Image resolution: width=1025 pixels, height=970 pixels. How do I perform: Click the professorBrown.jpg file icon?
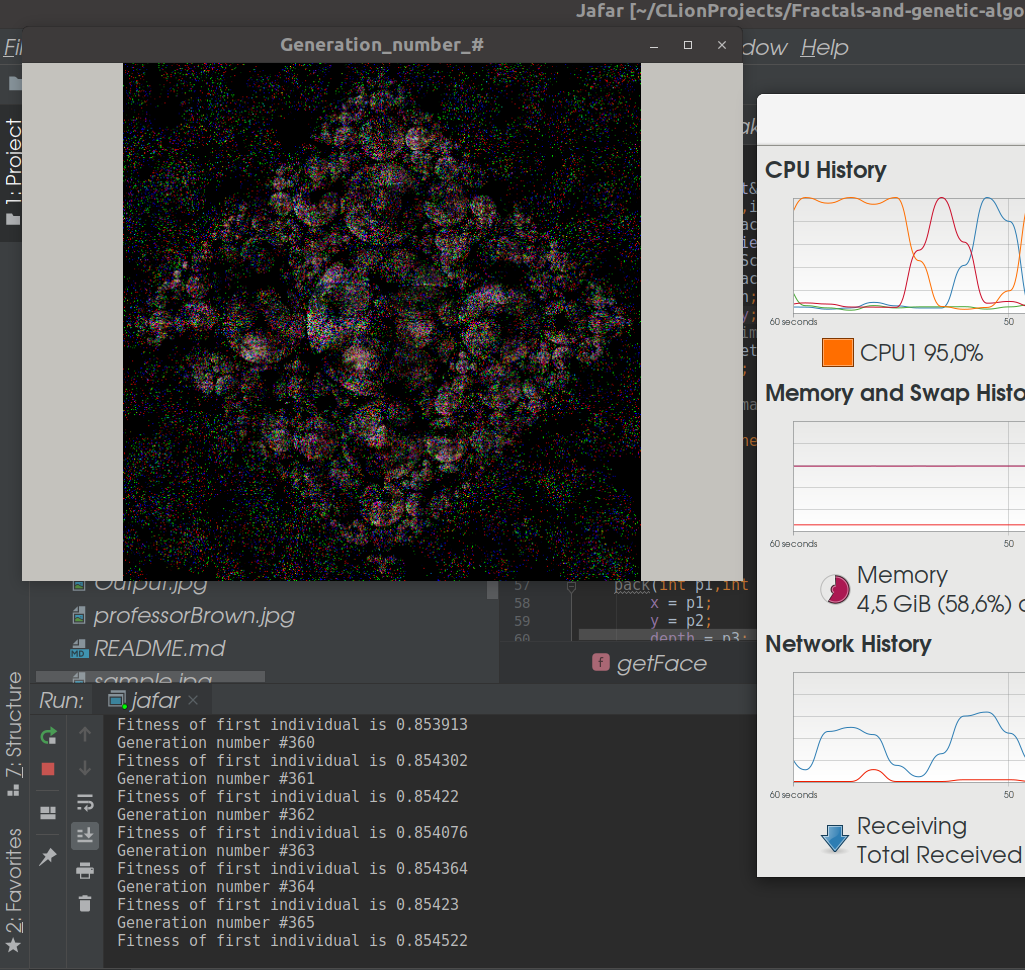click(78, 615)
